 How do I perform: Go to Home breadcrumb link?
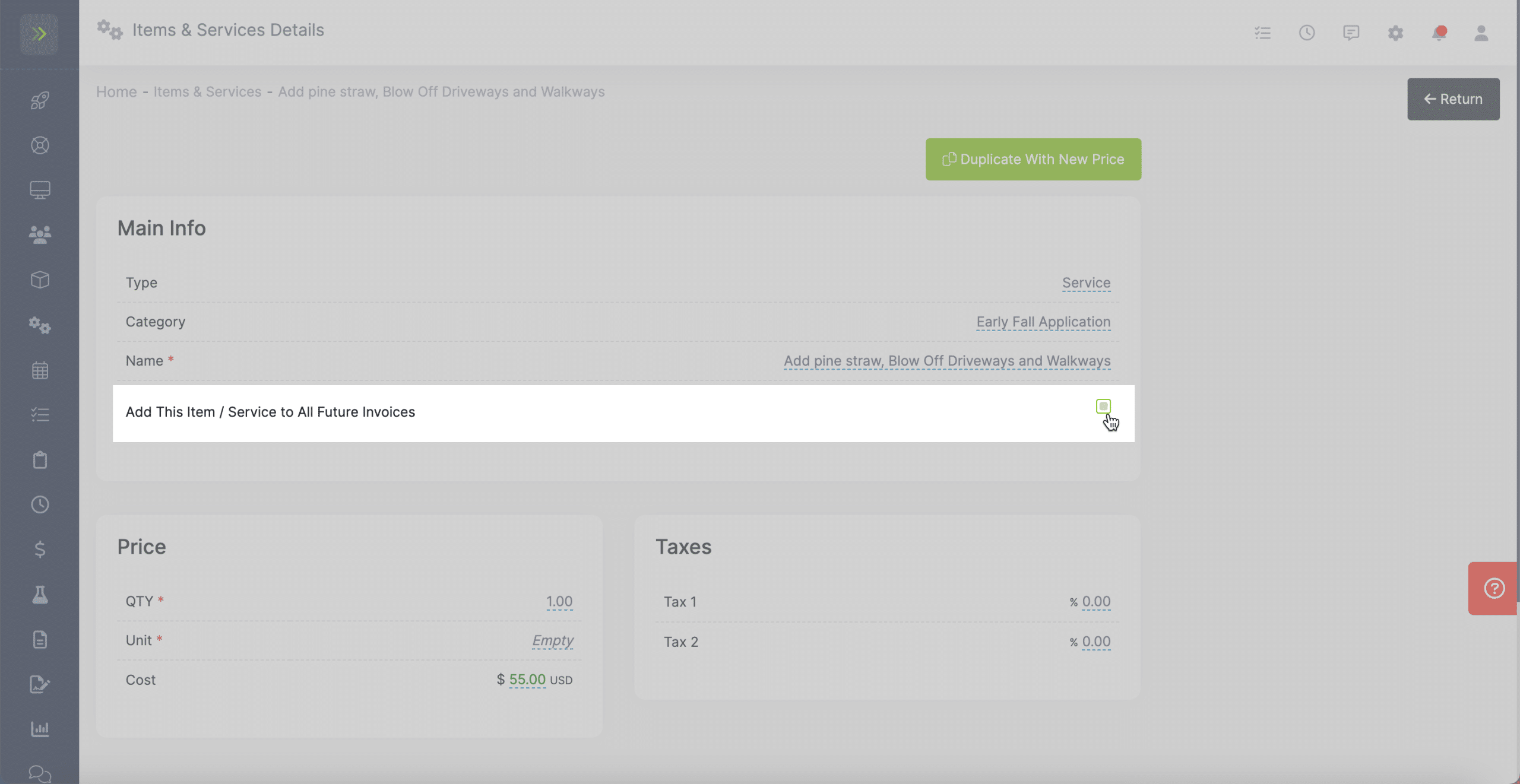[x=116, y=91]
